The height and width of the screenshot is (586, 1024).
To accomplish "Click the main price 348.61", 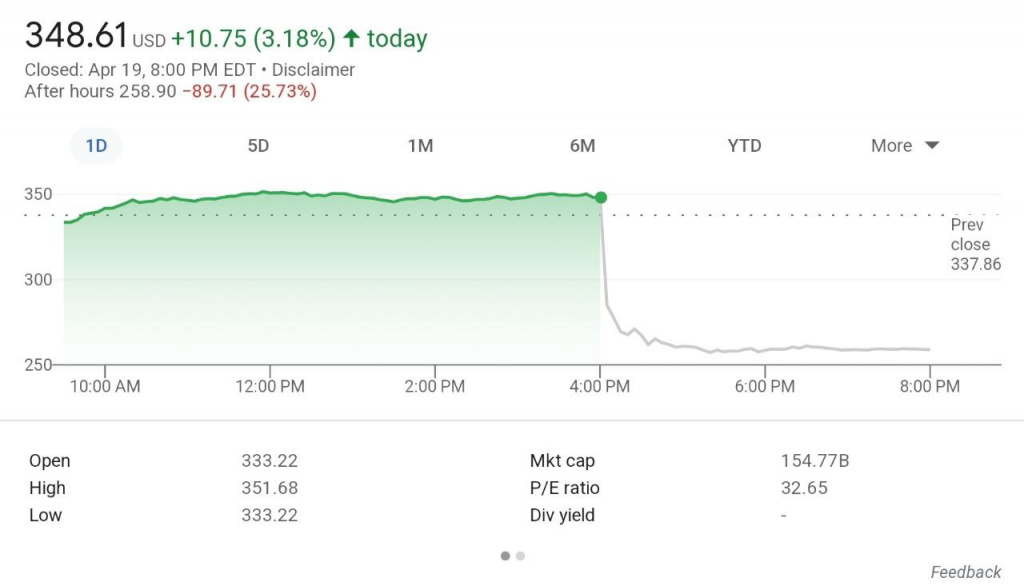I will click(76, 36).
